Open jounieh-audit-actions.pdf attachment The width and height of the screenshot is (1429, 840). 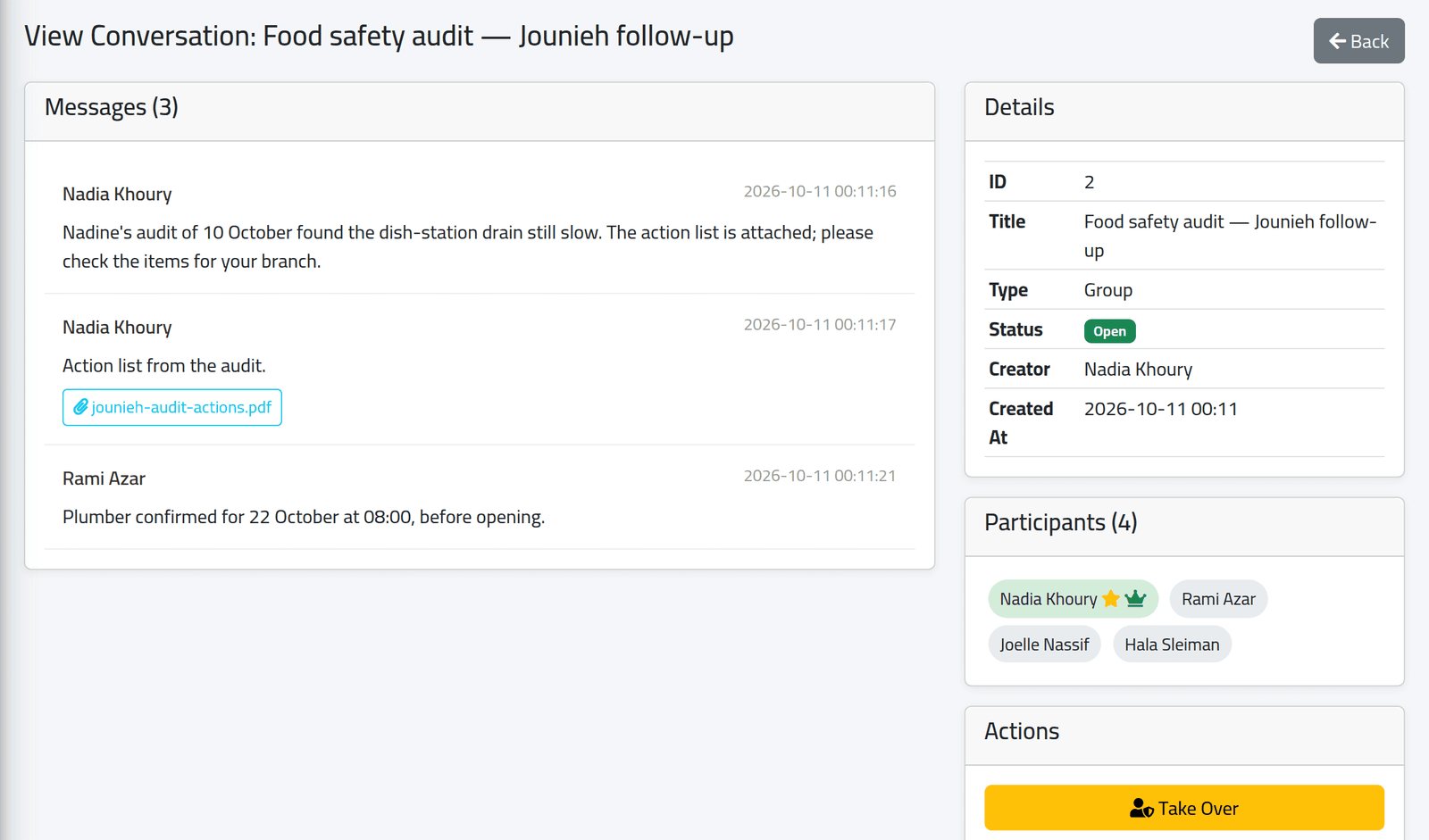(172, 407)
